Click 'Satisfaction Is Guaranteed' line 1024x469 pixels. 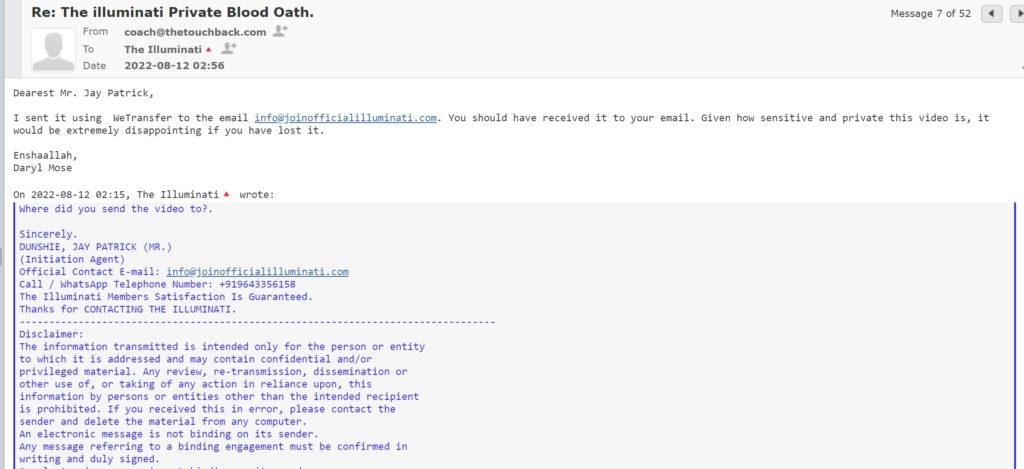click(x=166, y=297)
